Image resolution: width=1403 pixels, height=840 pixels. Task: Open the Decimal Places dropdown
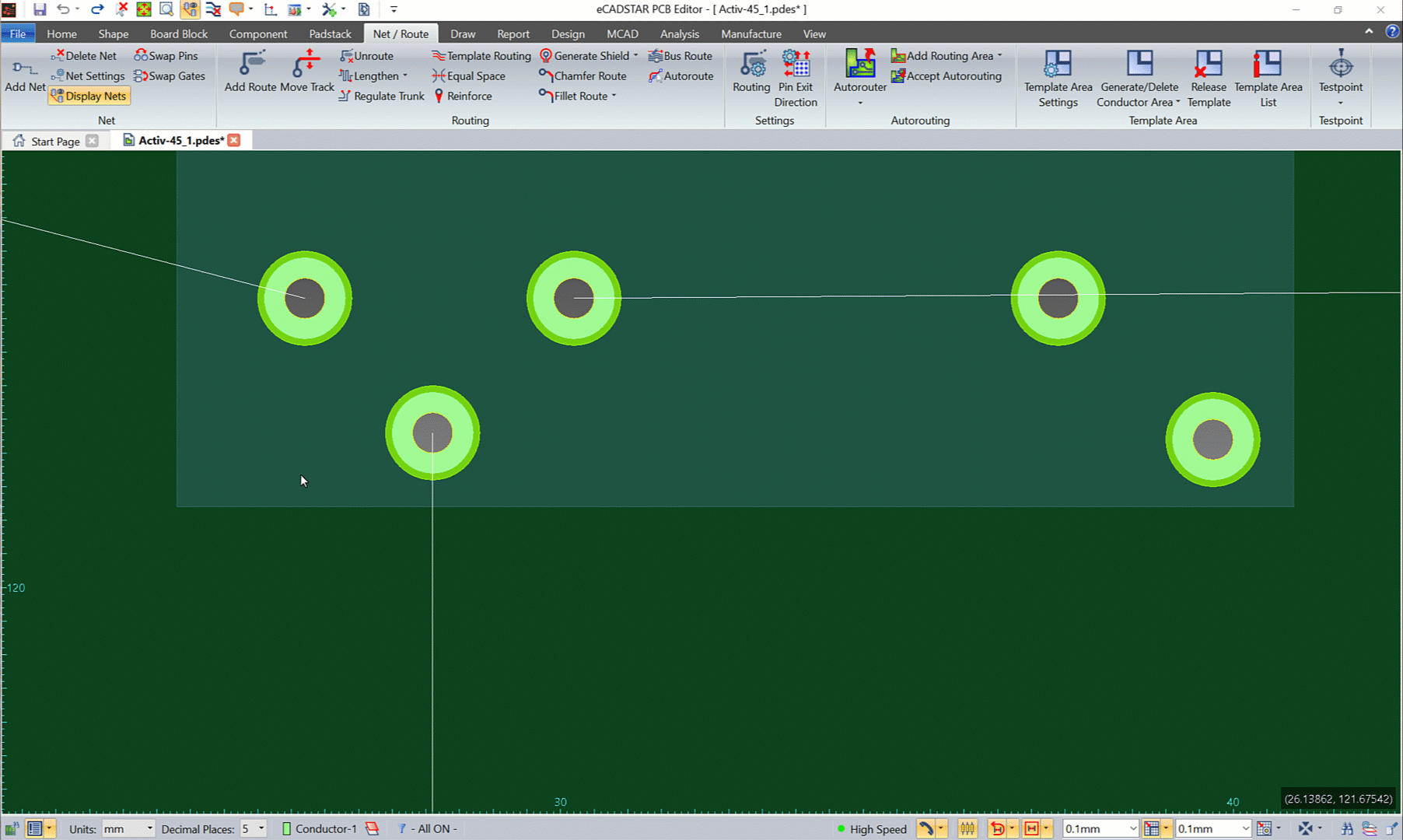(x=261, y=829)
